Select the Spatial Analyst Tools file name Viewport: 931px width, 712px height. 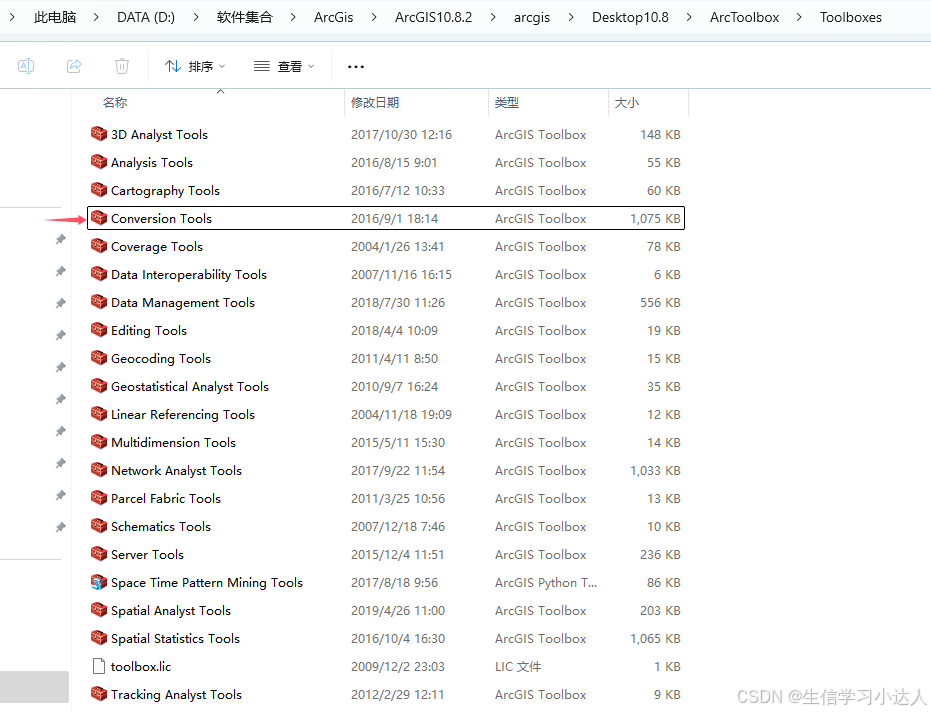pyautogui.click(x=171, y=610)
